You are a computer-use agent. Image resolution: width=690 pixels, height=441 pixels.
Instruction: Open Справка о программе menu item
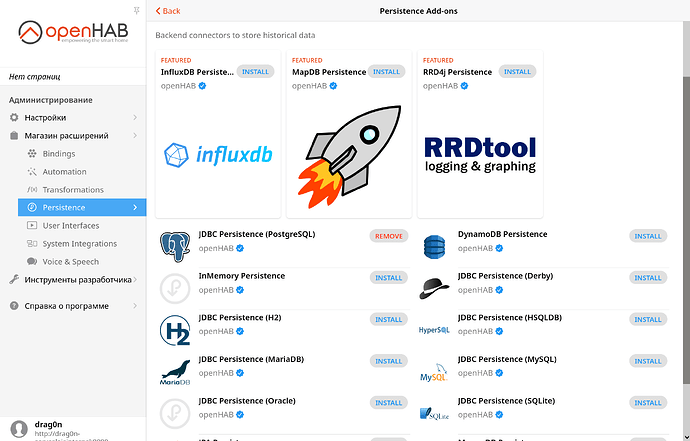click(73, 306)
